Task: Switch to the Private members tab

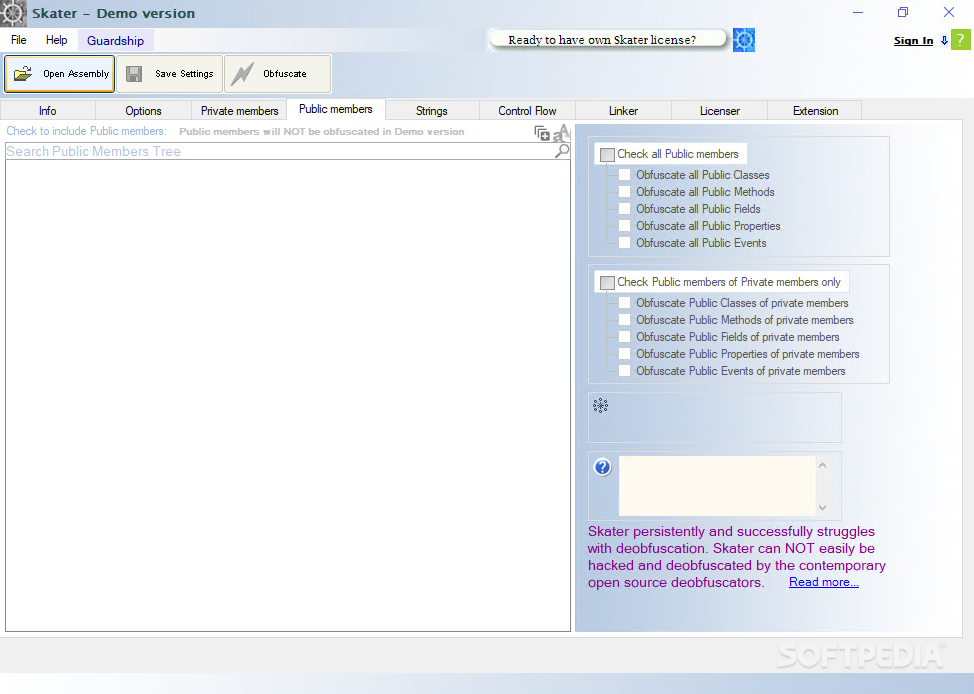Action: click(x=239, y=111)
